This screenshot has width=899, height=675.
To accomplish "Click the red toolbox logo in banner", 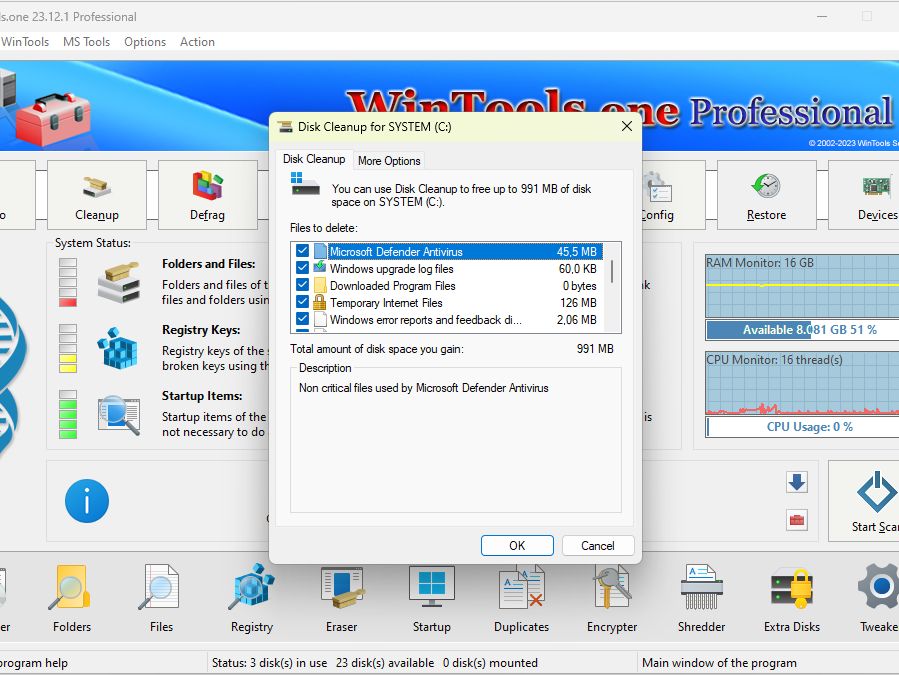I will click(53, 119).
